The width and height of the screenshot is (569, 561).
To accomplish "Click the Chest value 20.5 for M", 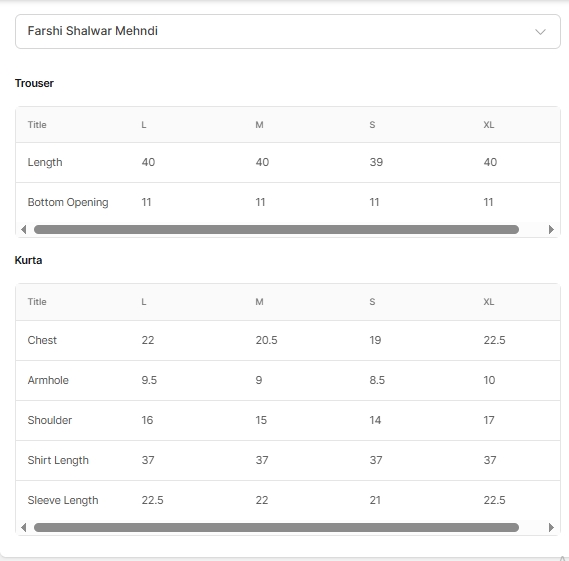I will (x=266, y=340).
